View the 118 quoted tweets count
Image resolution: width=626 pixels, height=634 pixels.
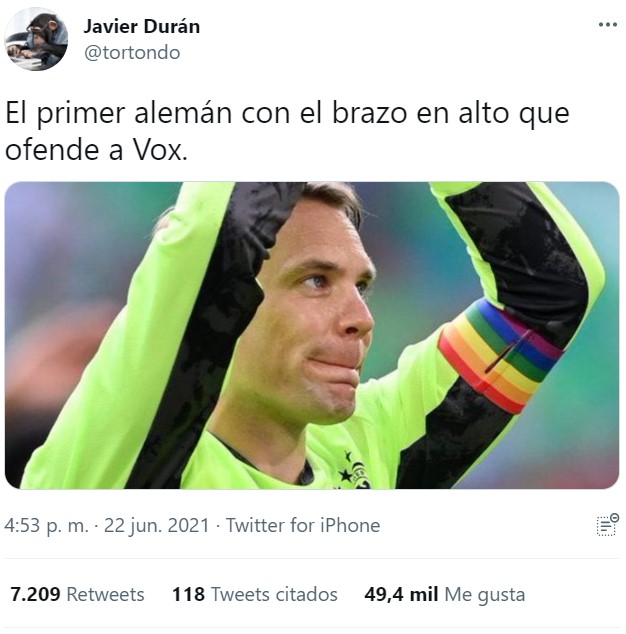coord(188,594)
